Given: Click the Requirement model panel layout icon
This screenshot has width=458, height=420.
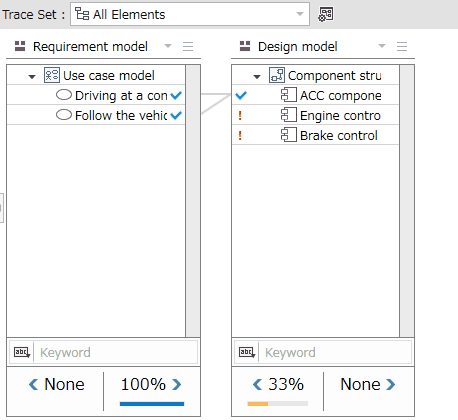Looking at the screenshot, I should click(x=20, y=46).
